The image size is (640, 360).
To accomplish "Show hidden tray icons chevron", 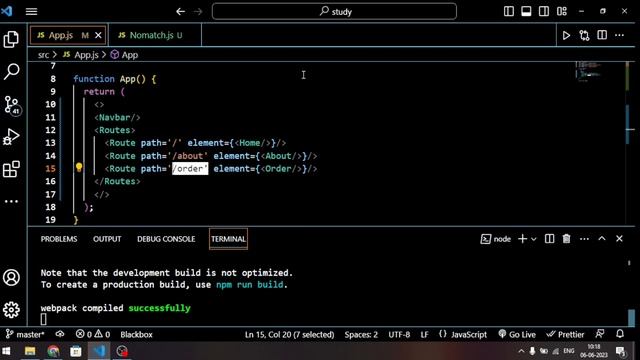I will pyautogui.click(x=521, y=351).
